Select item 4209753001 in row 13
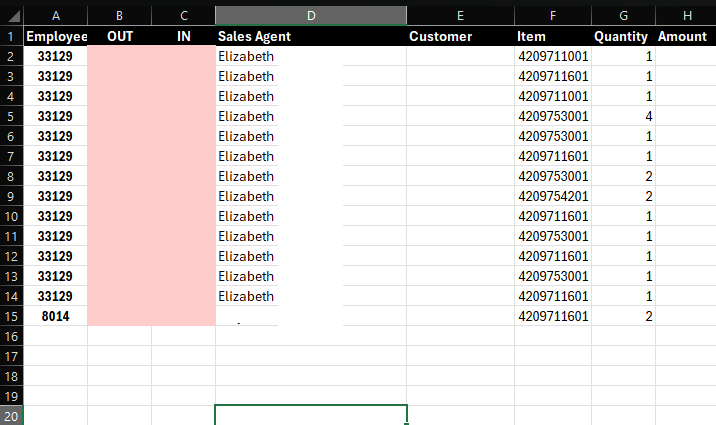This screenshot has height=425, width=716. (x=553, y=276)
